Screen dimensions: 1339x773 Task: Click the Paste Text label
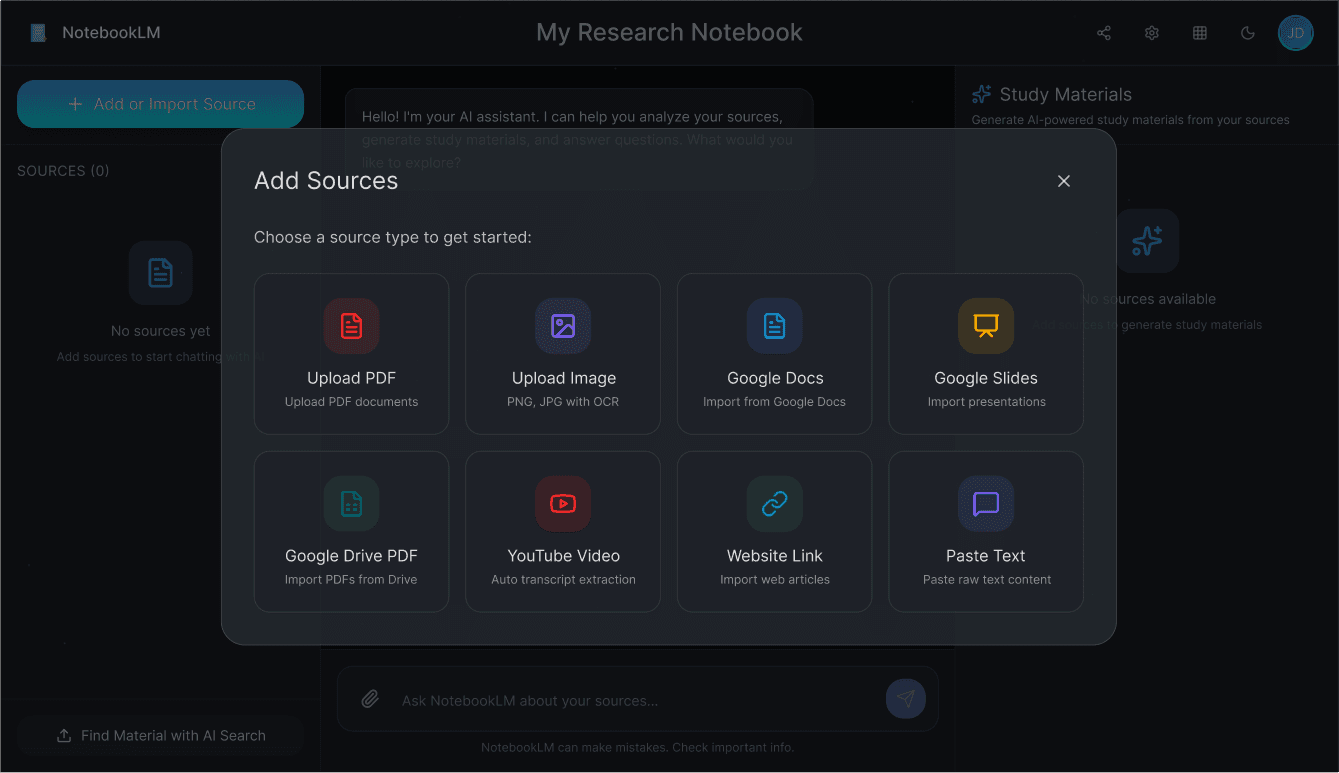pyautogui.click(x=986, y=556)
